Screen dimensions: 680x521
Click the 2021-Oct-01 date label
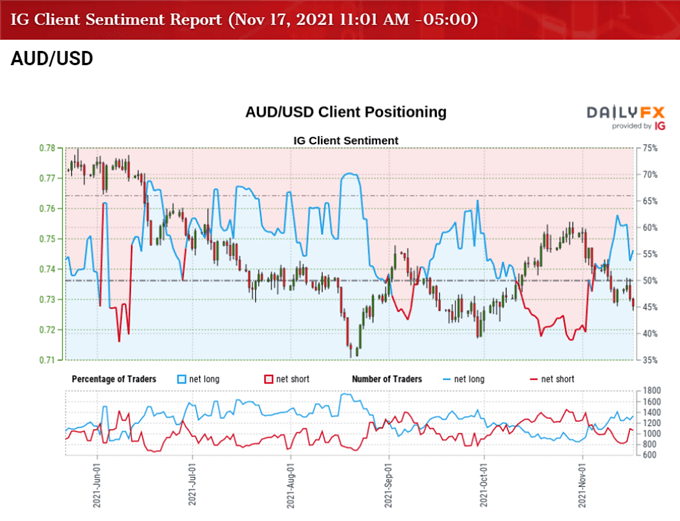pyautogui.click(x=484, y=485)
